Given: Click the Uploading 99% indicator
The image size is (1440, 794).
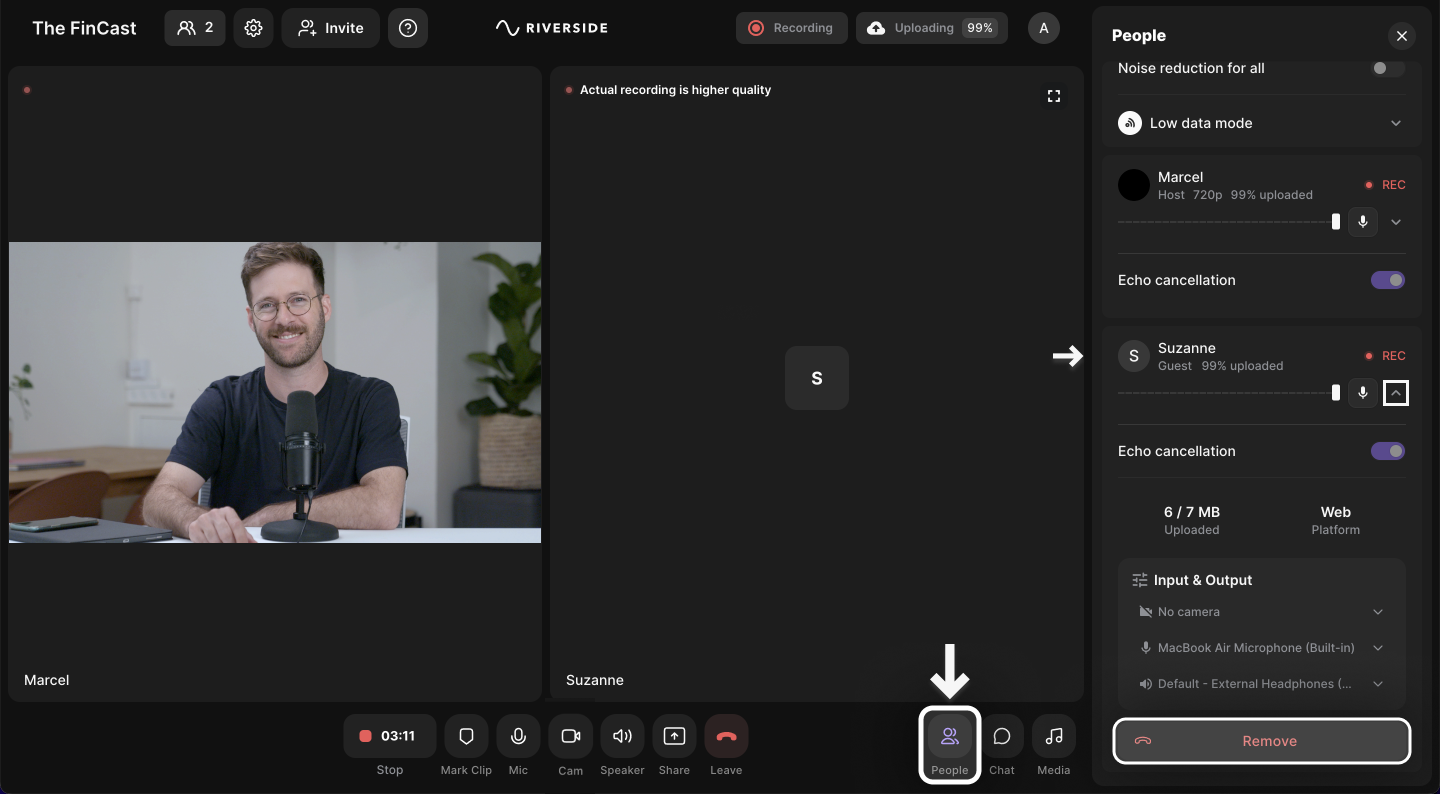Looking at the screenshot, I should tap(932, 28).
